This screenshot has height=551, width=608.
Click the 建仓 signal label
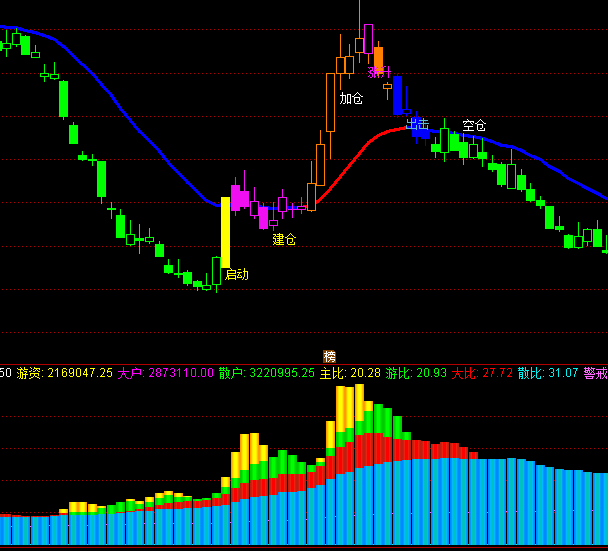tap(284, 240)
